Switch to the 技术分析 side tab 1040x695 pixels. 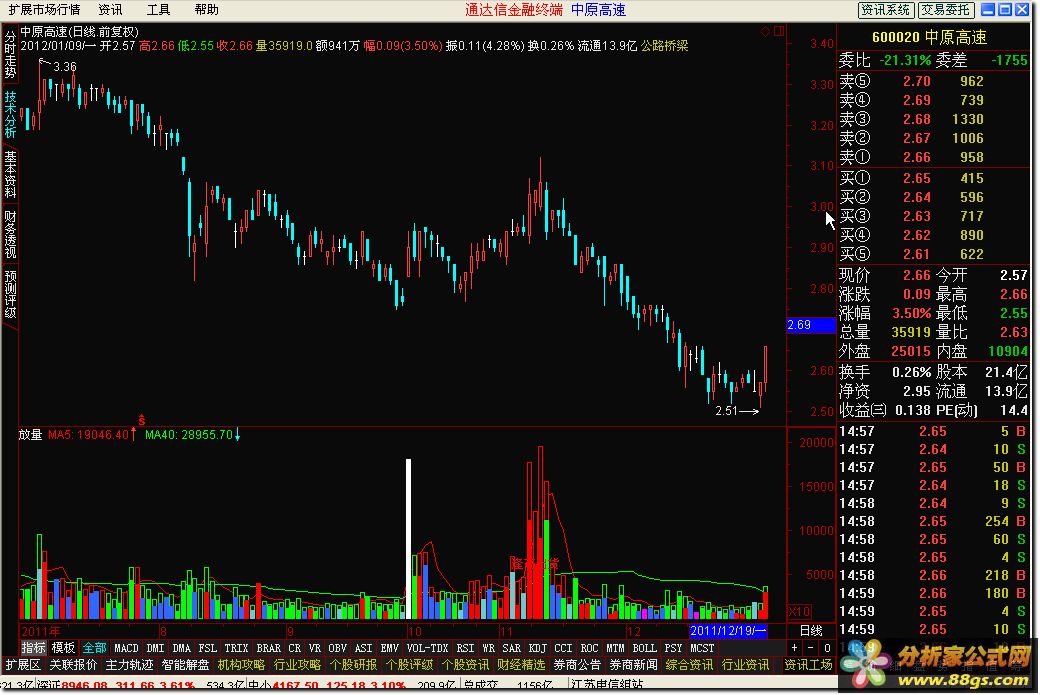(10, 114)
